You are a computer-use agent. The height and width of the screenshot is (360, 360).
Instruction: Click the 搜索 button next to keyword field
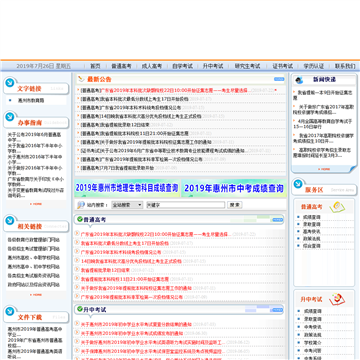coord(235,205)
